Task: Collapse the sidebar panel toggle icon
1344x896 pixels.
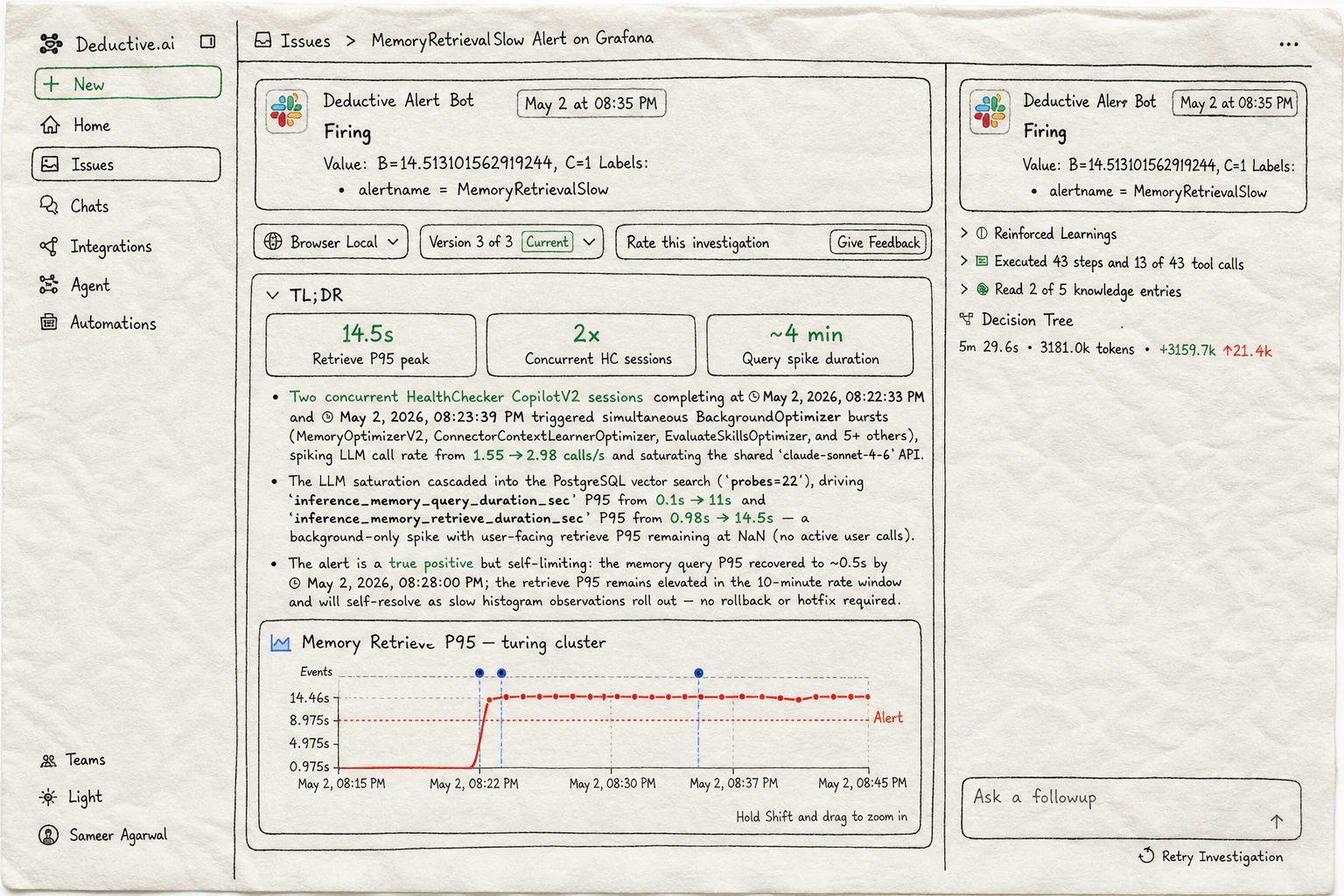Action: point(207,41)
